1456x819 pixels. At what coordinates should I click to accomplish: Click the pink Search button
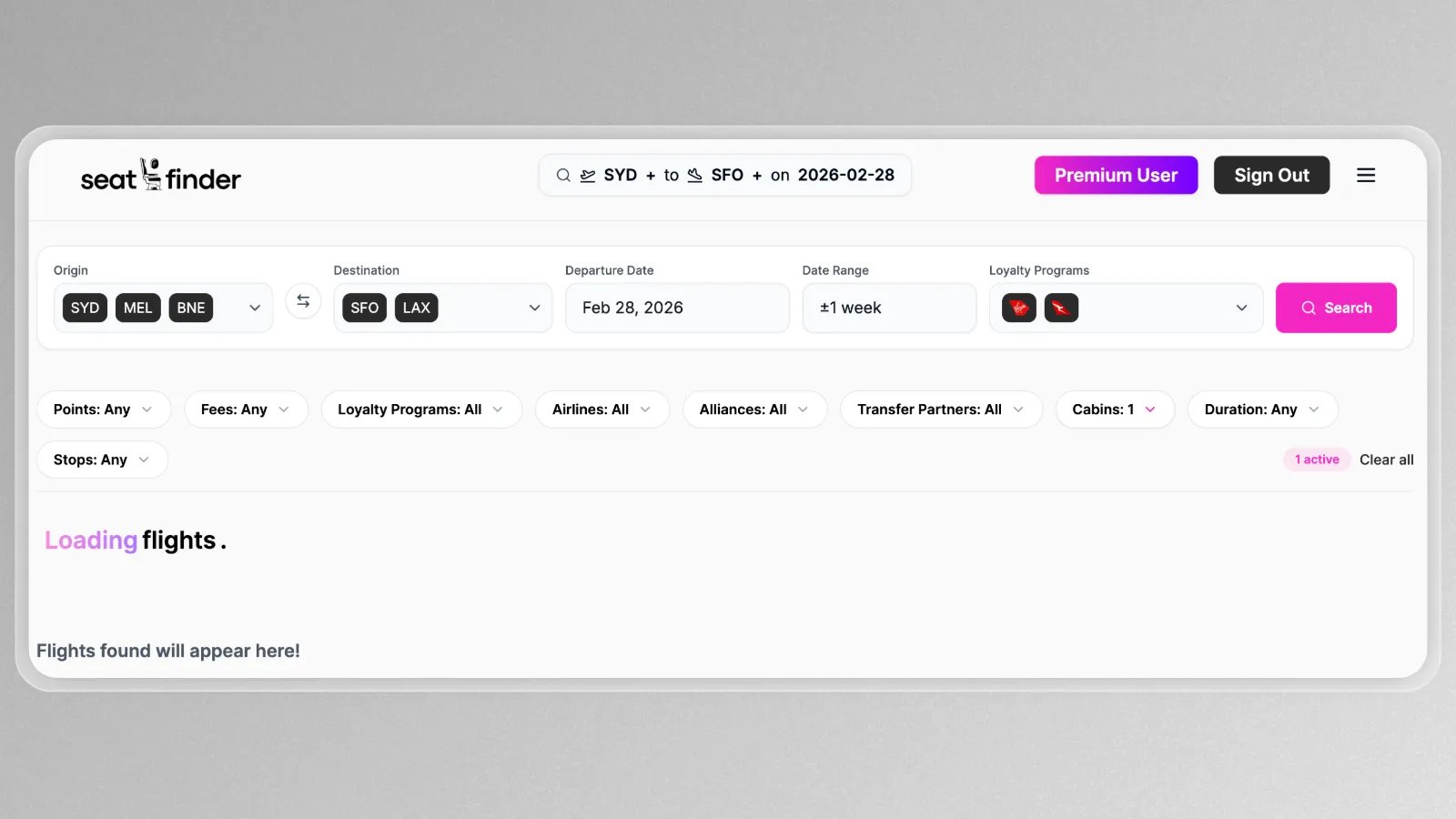coord(1336,308)
